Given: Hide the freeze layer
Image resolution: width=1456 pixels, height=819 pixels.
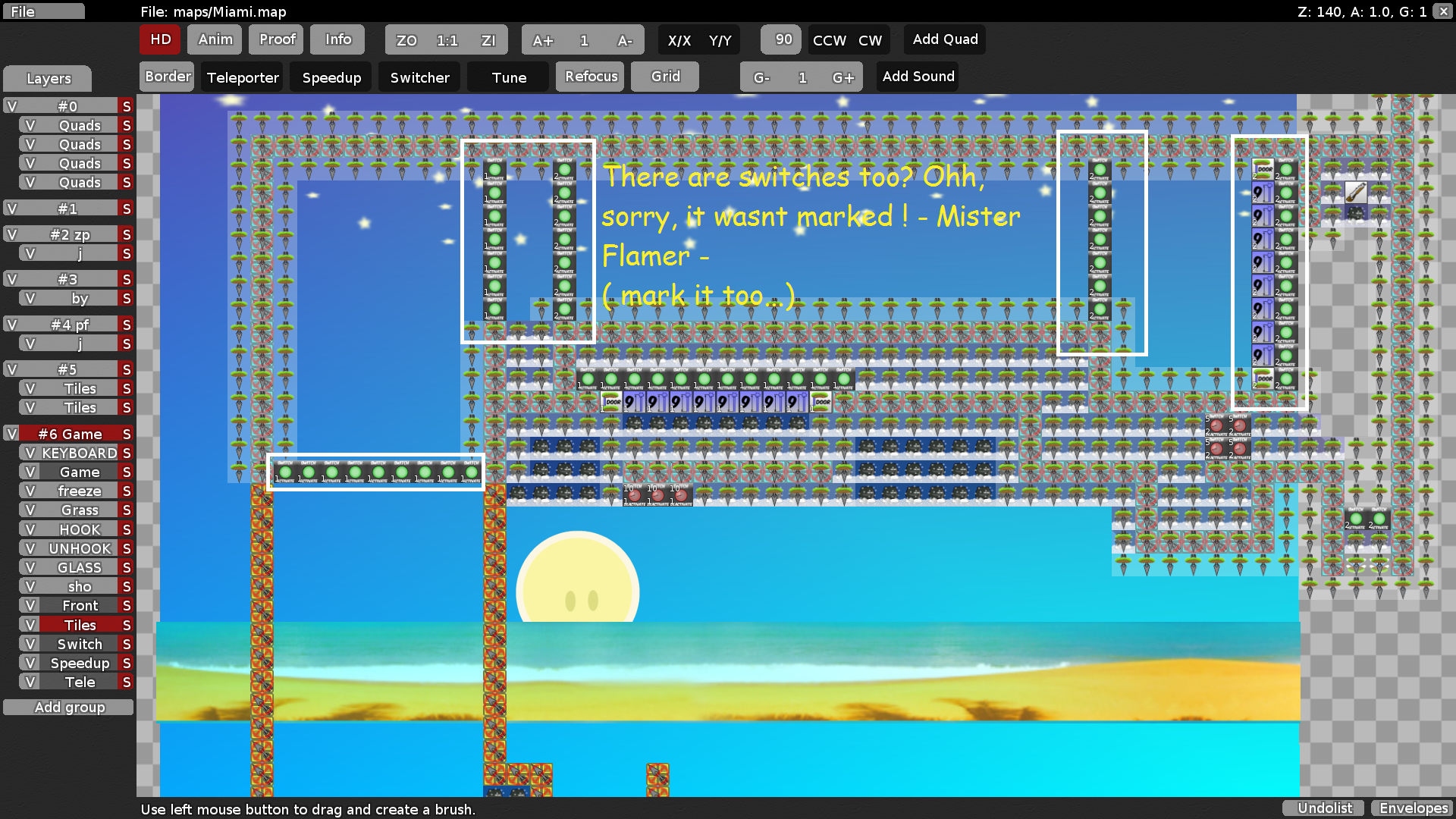Looking at the screenshot, I should click(x=30, y=491).
